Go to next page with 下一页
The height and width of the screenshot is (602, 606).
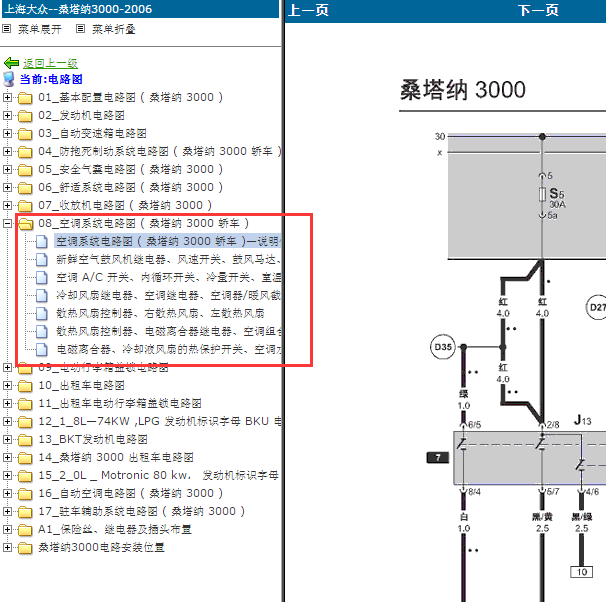(x=538, y=10)
